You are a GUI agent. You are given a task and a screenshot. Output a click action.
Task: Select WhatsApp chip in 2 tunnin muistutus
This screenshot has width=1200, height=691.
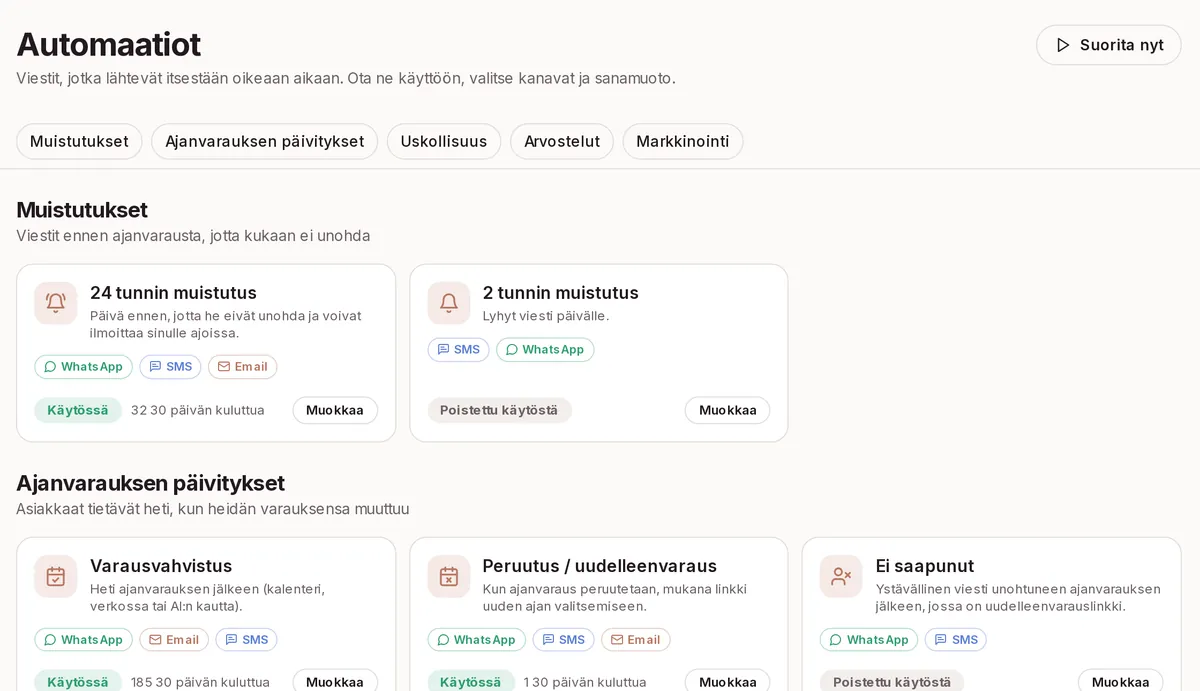pyautogui.click(x=545, y=350)
